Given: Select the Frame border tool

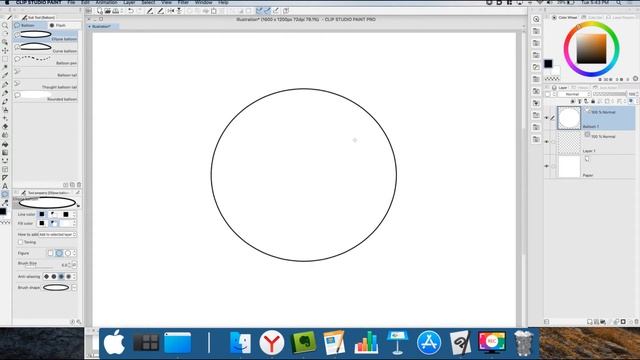Looking at the screenshot, I should click(5, 169).
